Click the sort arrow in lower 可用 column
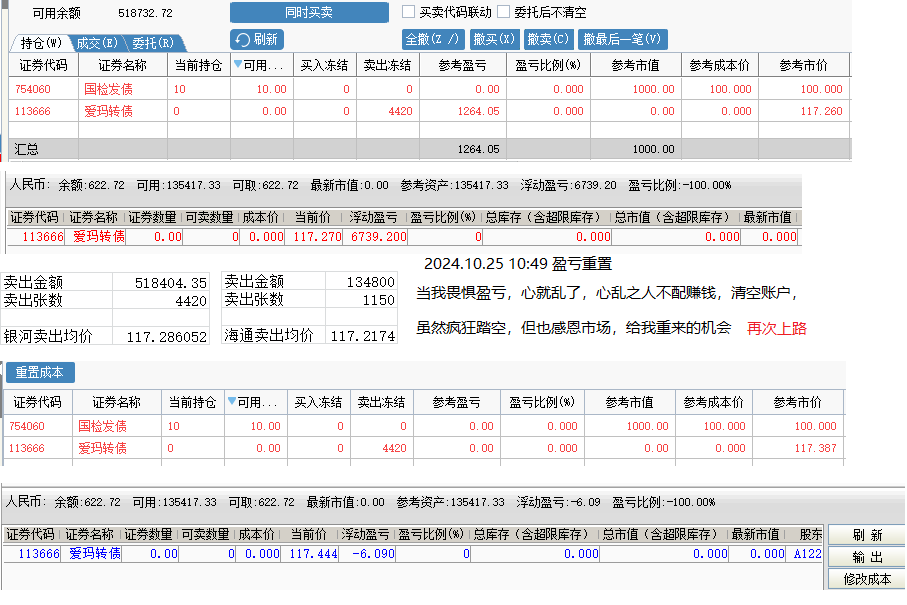Viewport: 907px width, 605px height. click(232, 402)
